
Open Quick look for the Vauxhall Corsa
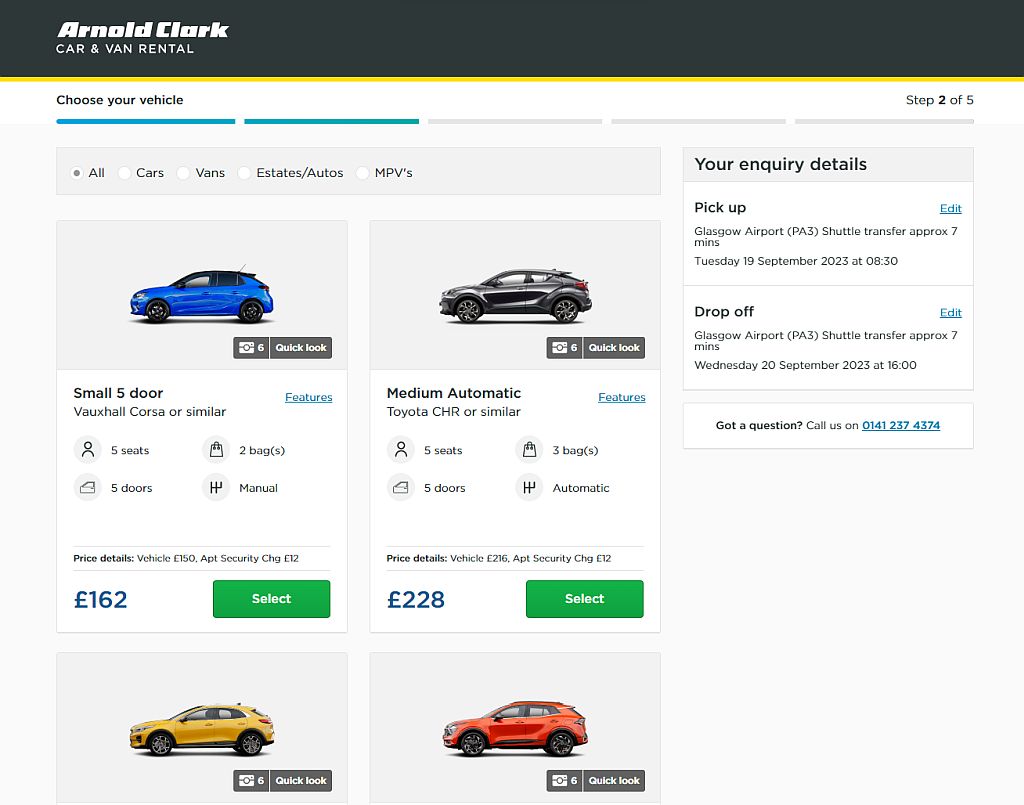[x=300, y=347]
